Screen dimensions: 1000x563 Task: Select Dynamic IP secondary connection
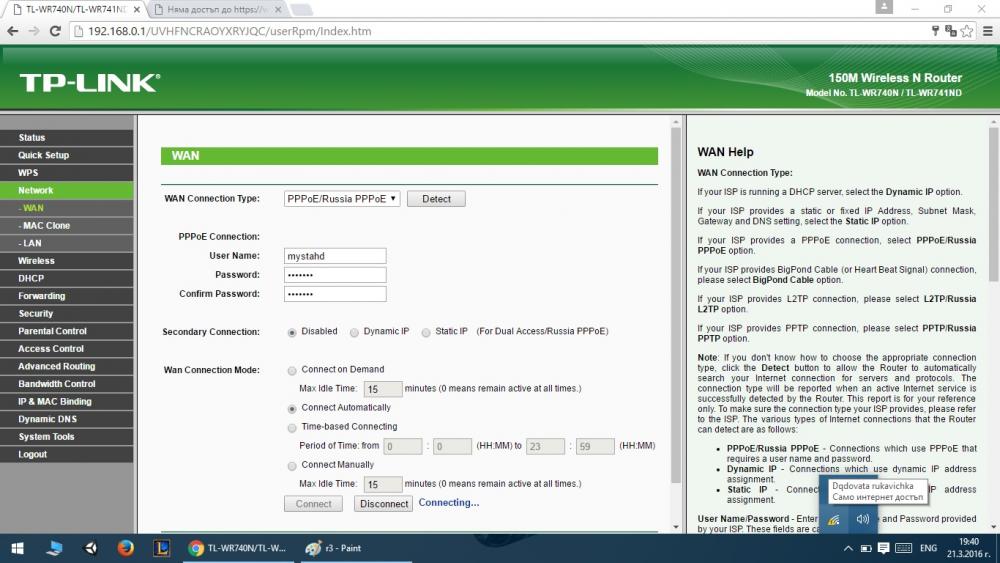[354, 332]
